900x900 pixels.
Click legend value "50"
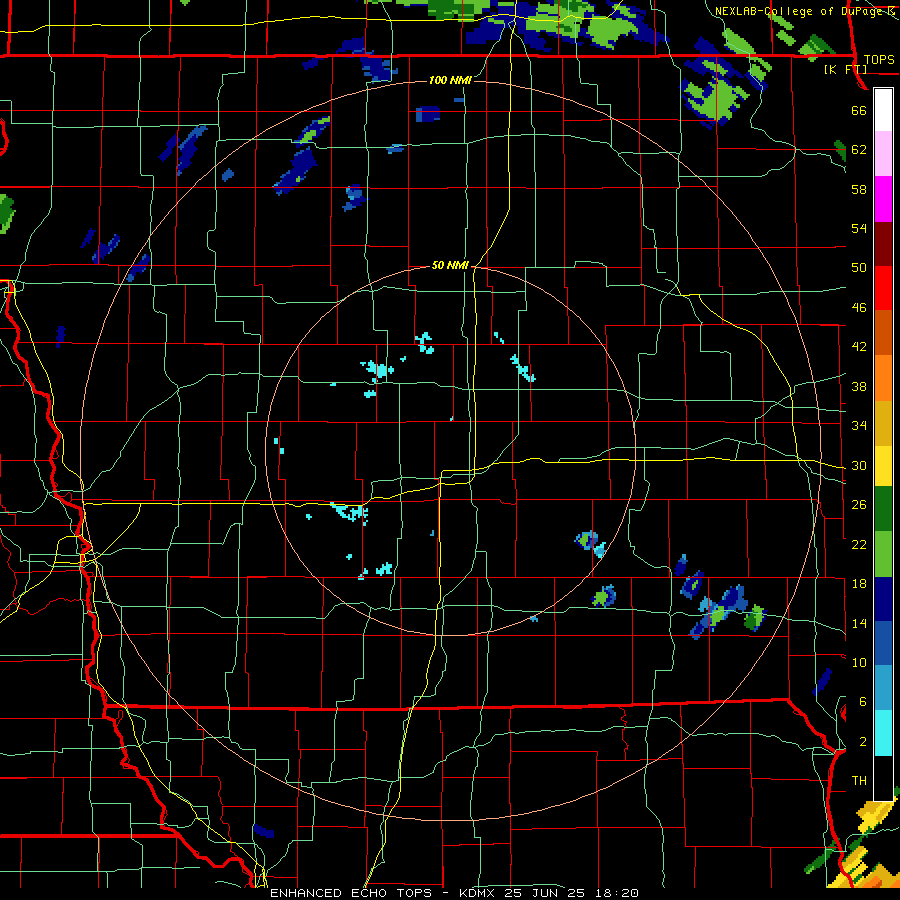tap(859, 267)
